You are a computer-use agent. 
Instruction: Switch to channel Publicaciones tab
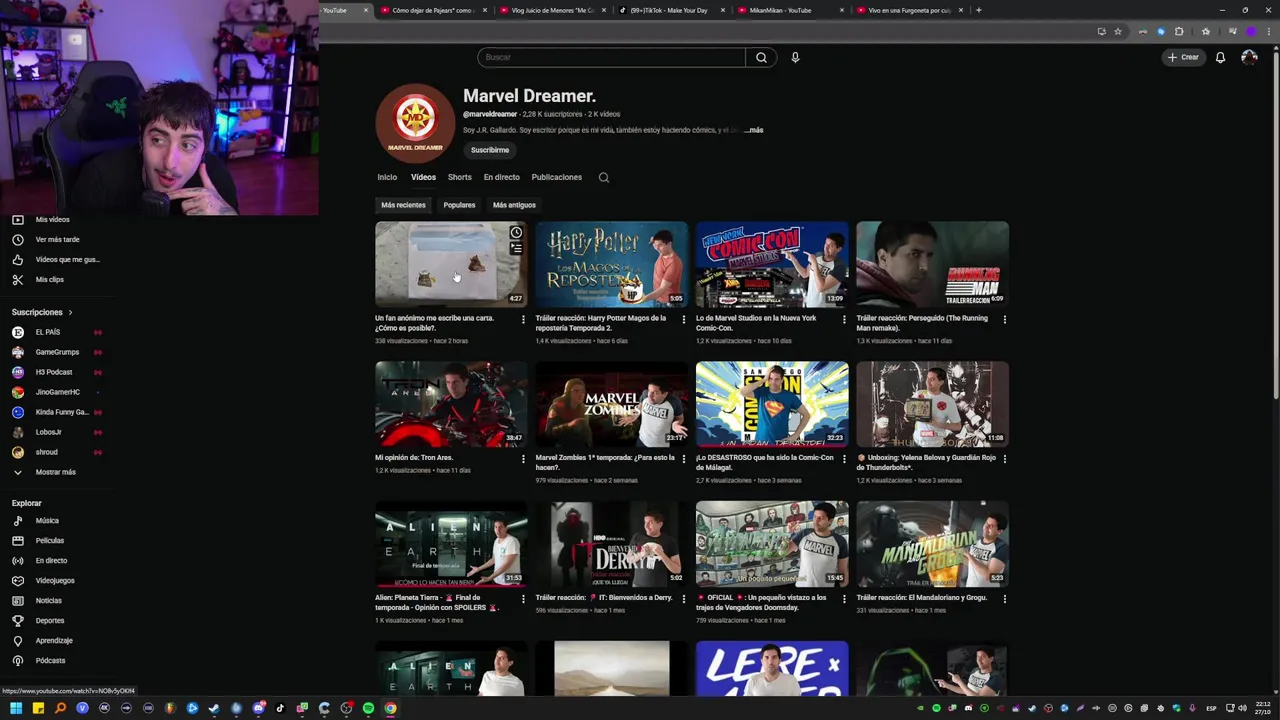(556, 177)
